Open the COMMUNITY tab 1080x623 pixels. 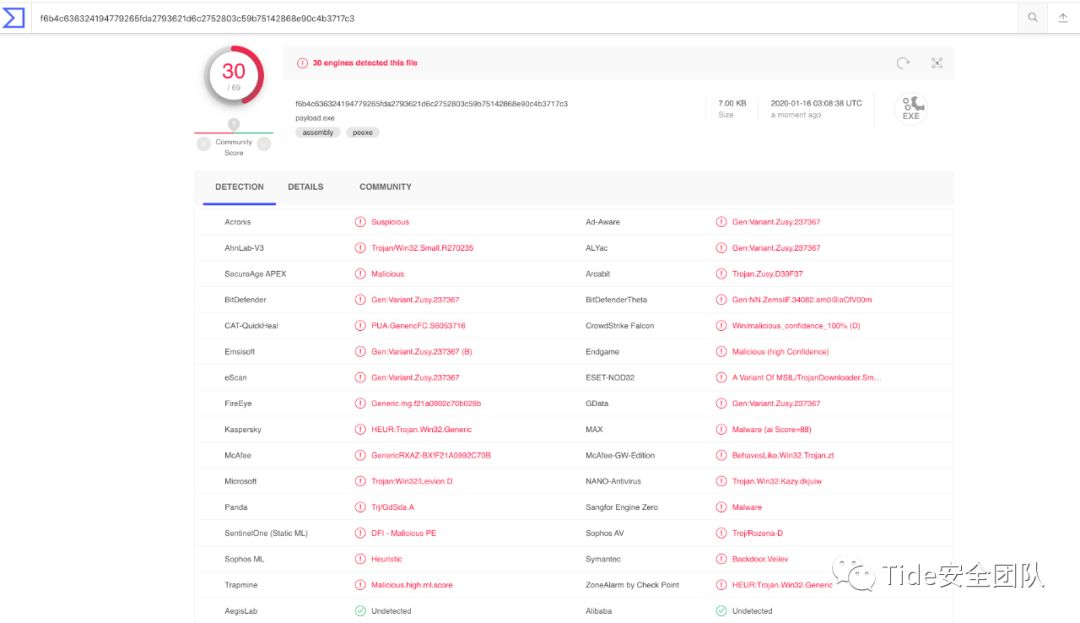[x=385, y=187]
